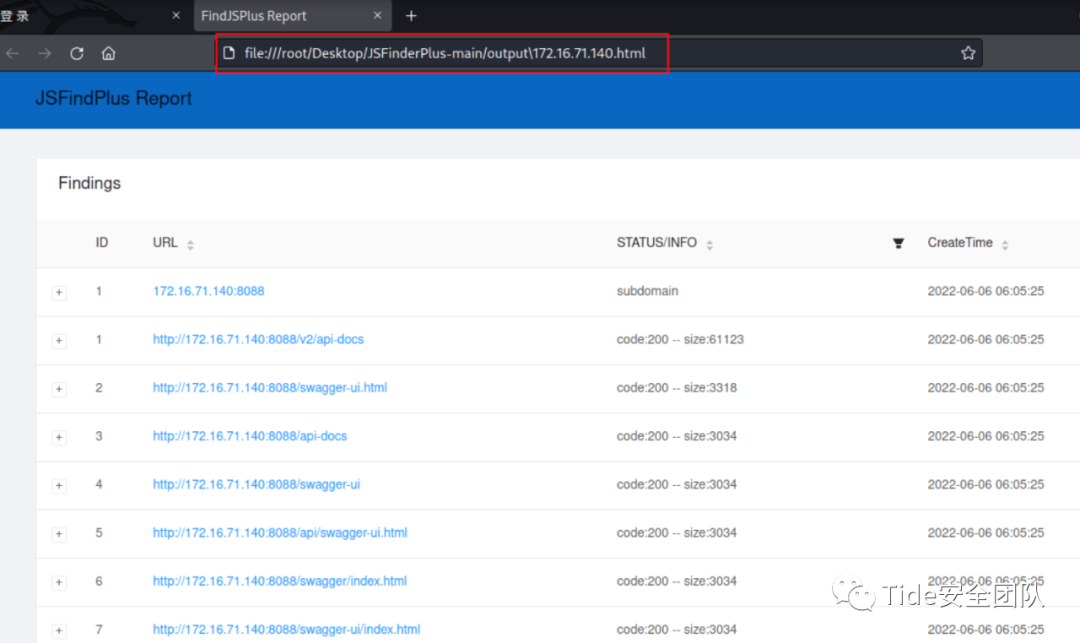Click the browser reload icon

pyautogui.click(x=77, y=54)
